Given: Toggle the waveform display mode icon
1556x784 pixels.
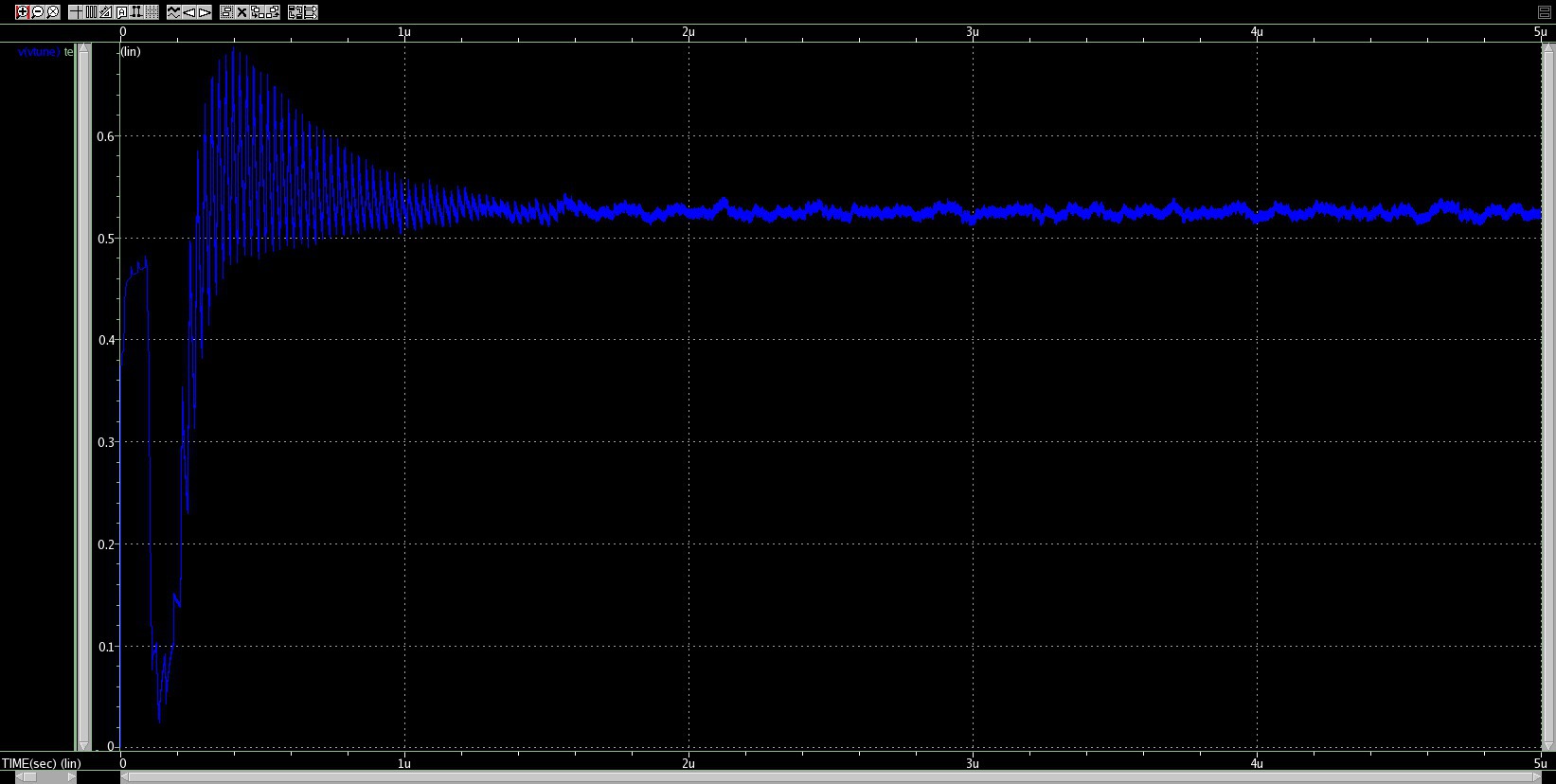Looking at the screenshot, I should (x=174, y=12).
